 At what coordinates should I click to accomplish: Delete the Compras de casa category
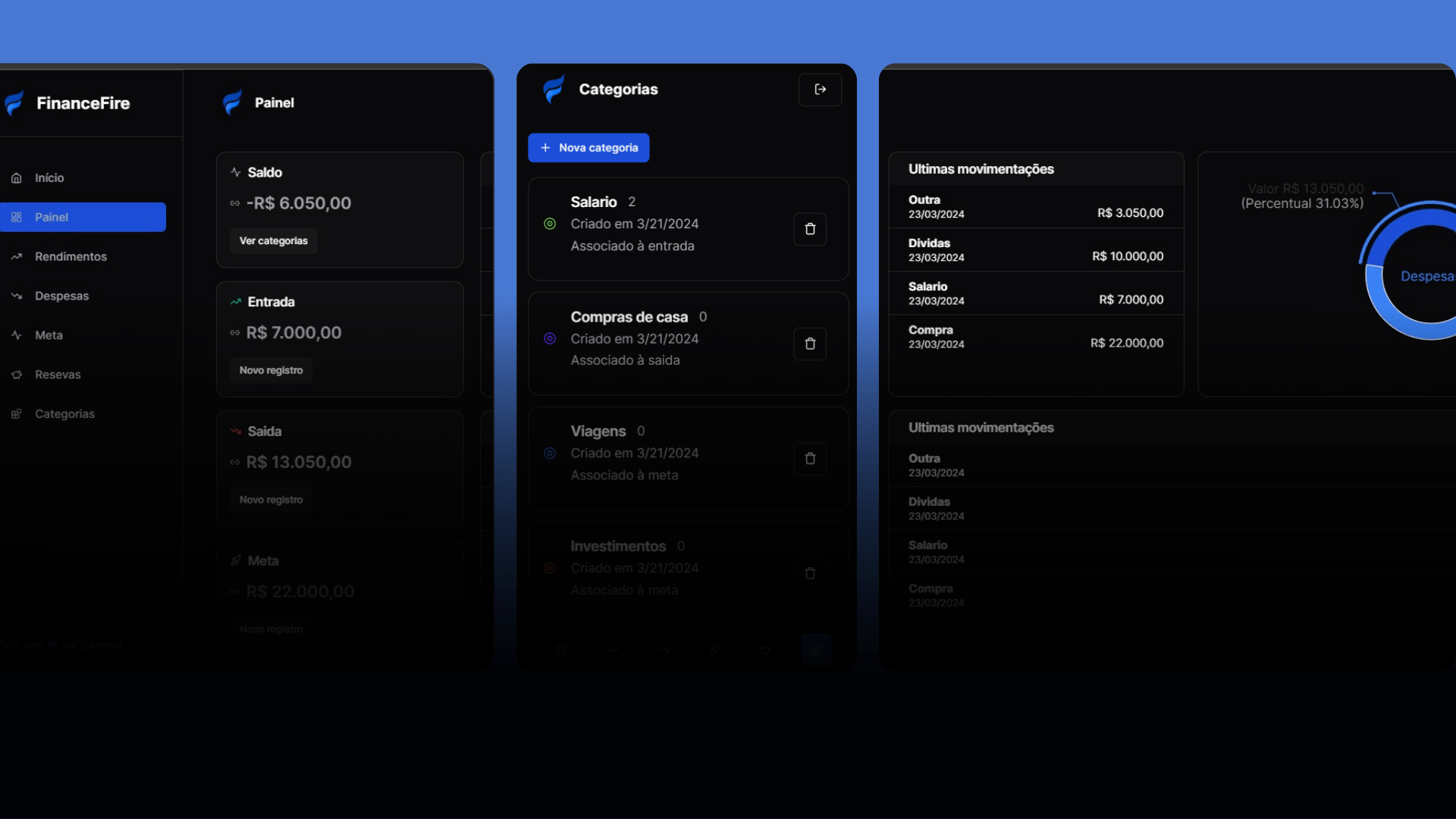tap(810, 344)
